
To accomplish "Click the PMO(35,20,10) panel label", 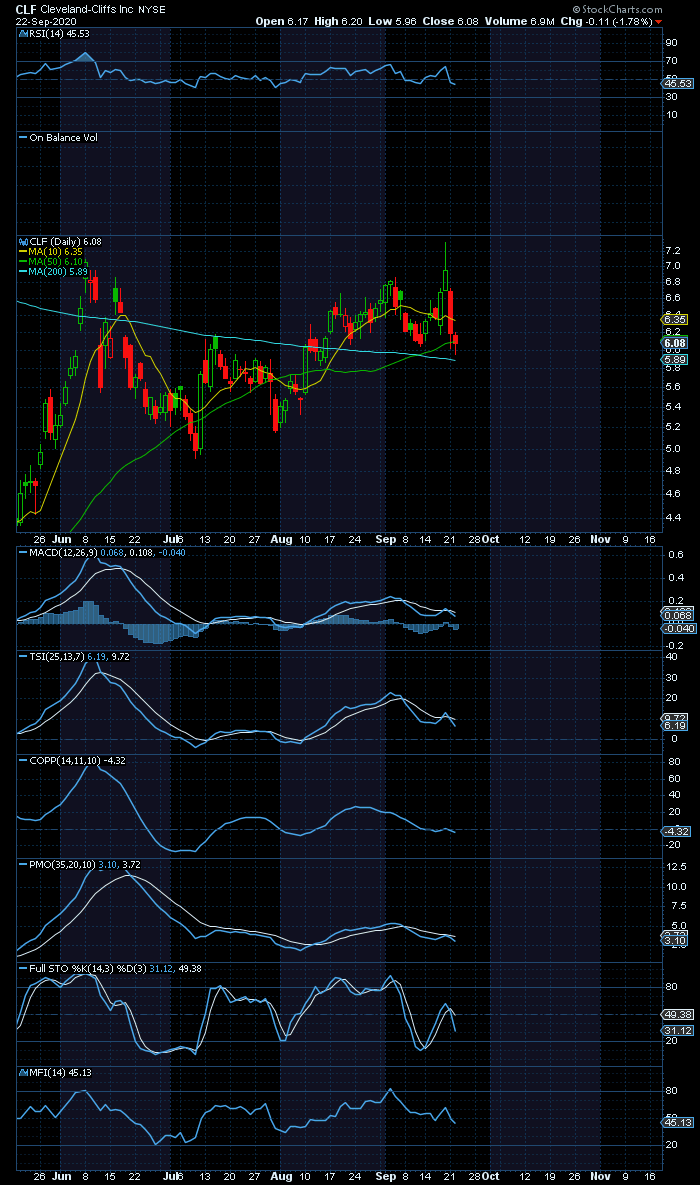I will (x=62, y=864).
